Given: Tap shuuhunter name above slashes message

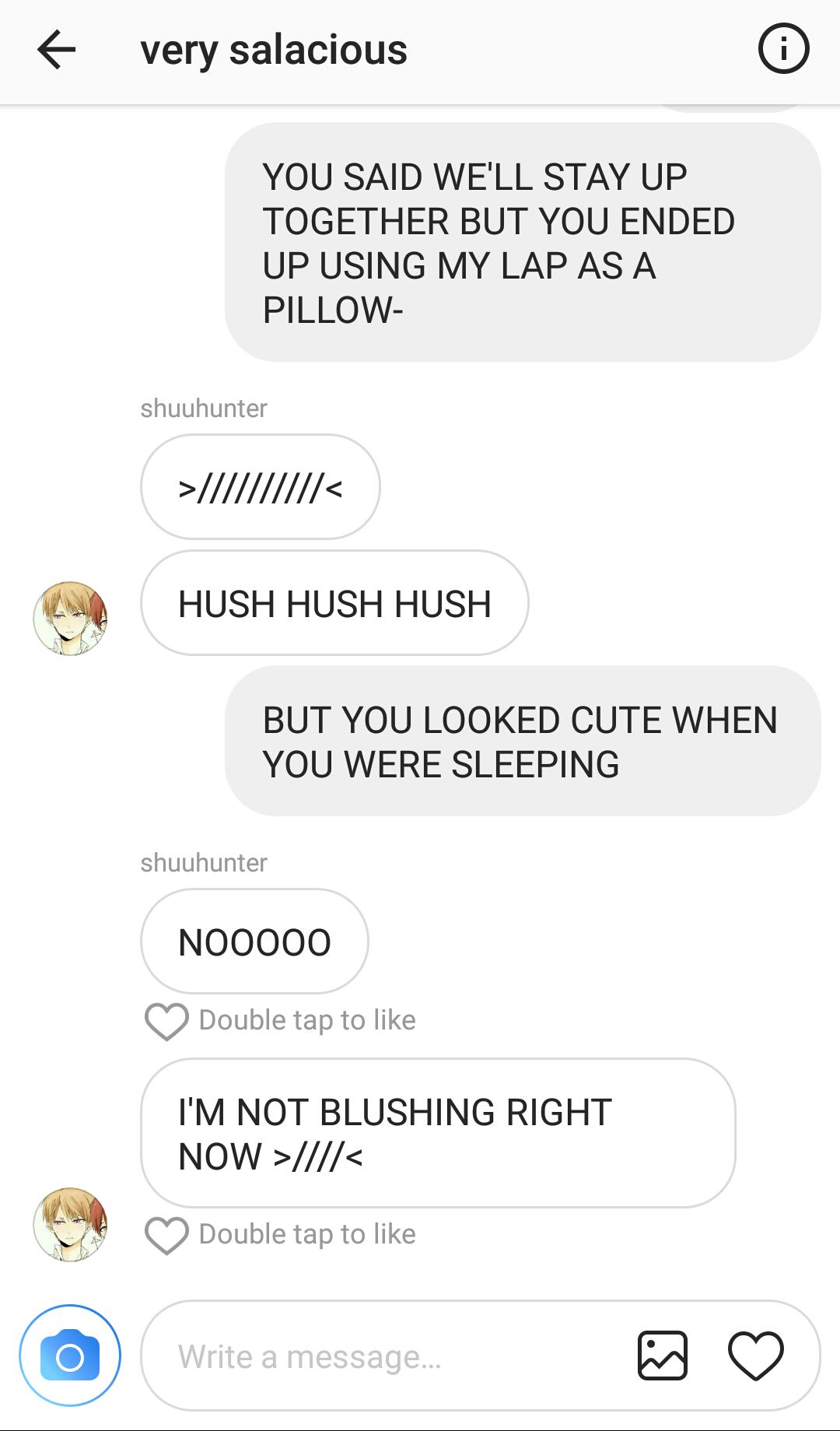Looking at the screenshot, I should (204, 409).
